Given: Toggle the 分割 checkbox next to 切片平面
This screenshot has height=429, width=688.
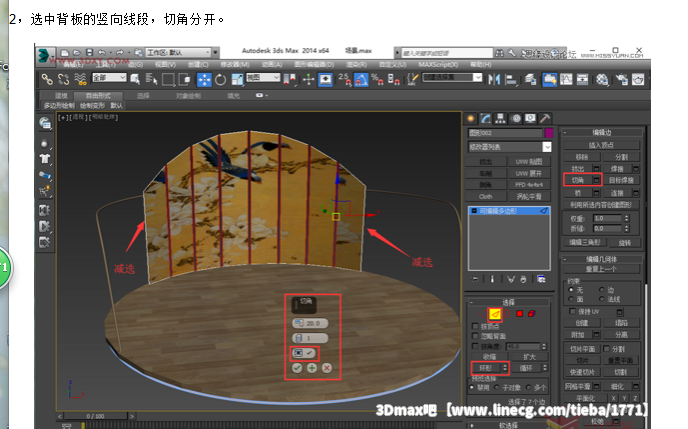Looking at the screenshot, I should [x=607, y=349].
